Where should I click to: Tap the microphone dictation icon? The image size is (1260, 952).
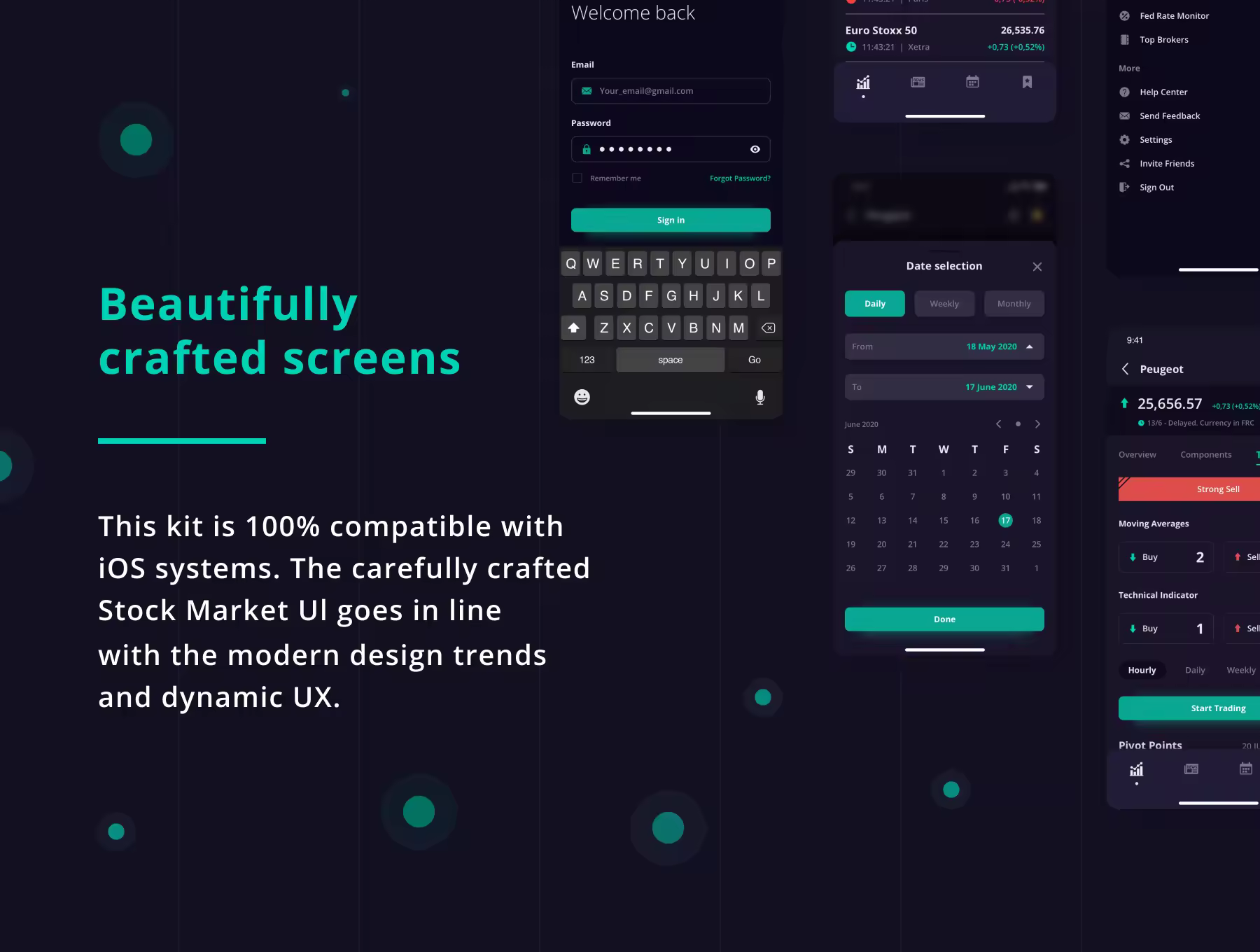click(760, 397)
